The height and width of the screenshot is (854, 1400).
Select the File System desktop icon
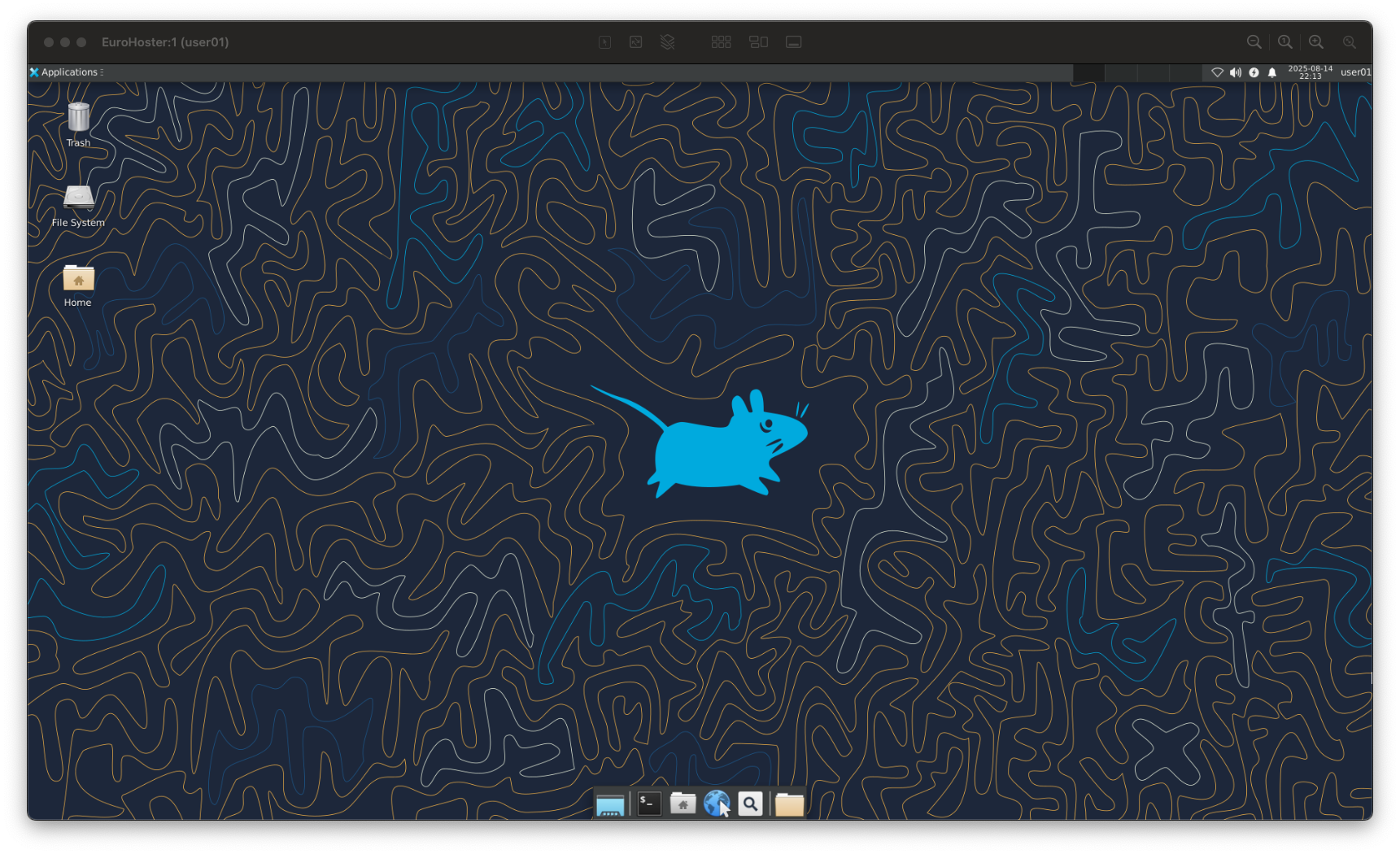78,207
